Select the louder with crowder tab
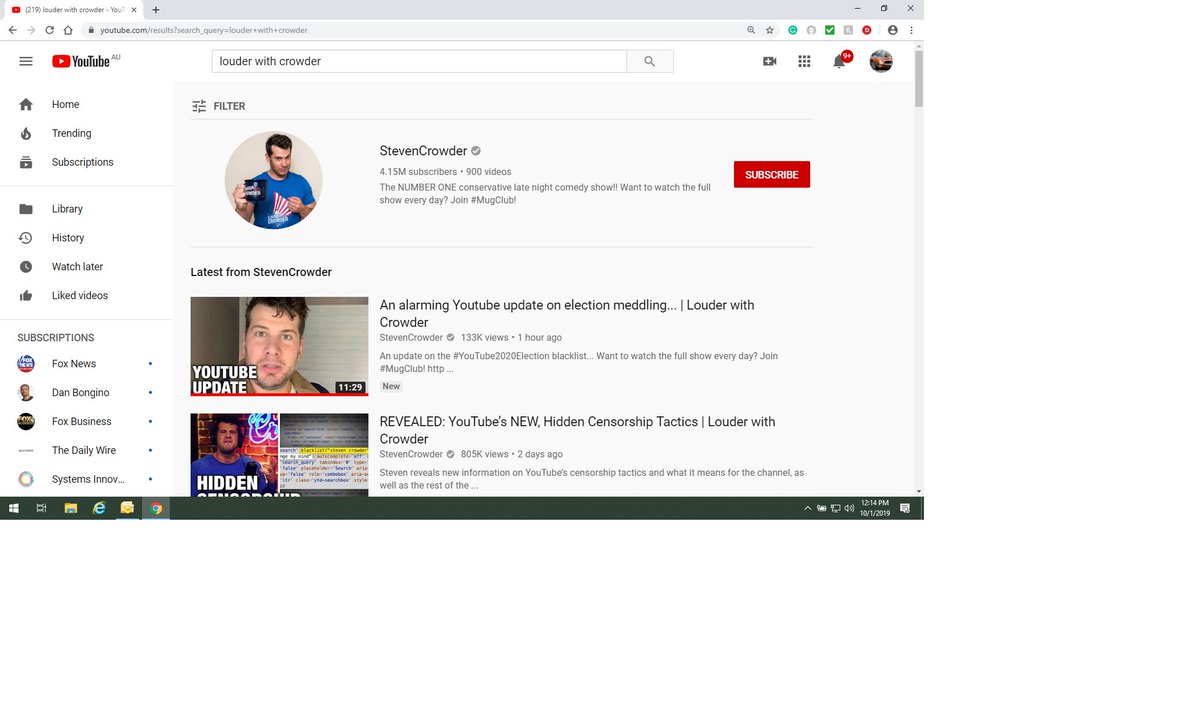The image size is (1200, 708). coord(74,9)
